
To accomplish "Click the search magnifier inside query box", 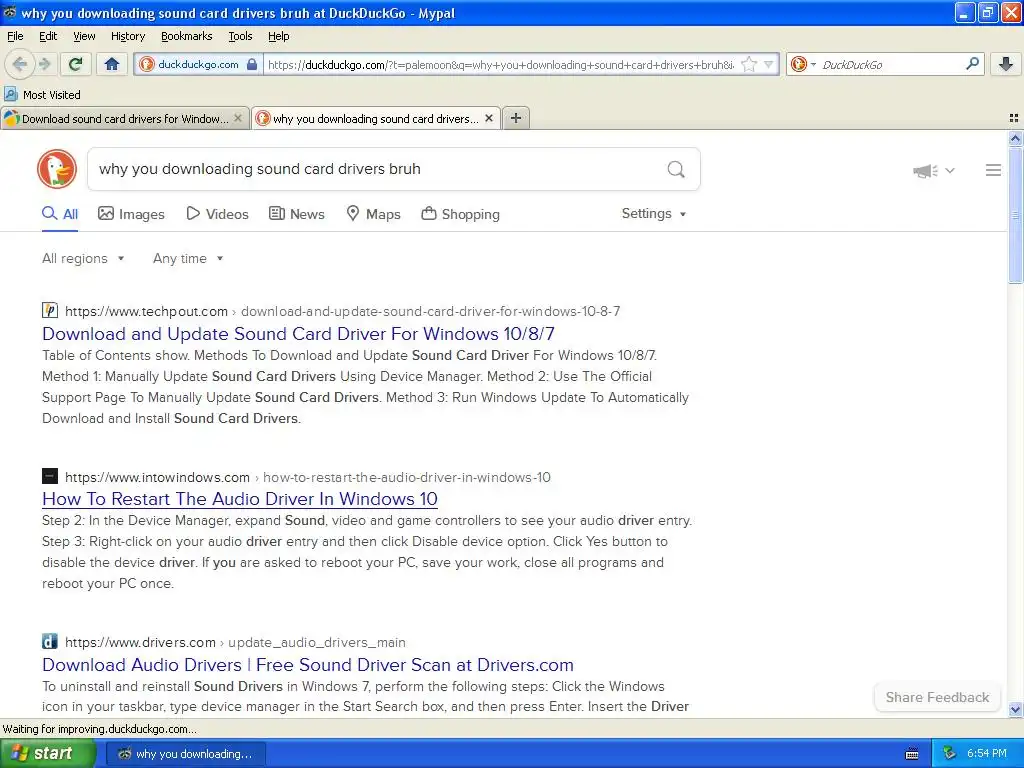I will pyautogui.click(x=676, y=169).
